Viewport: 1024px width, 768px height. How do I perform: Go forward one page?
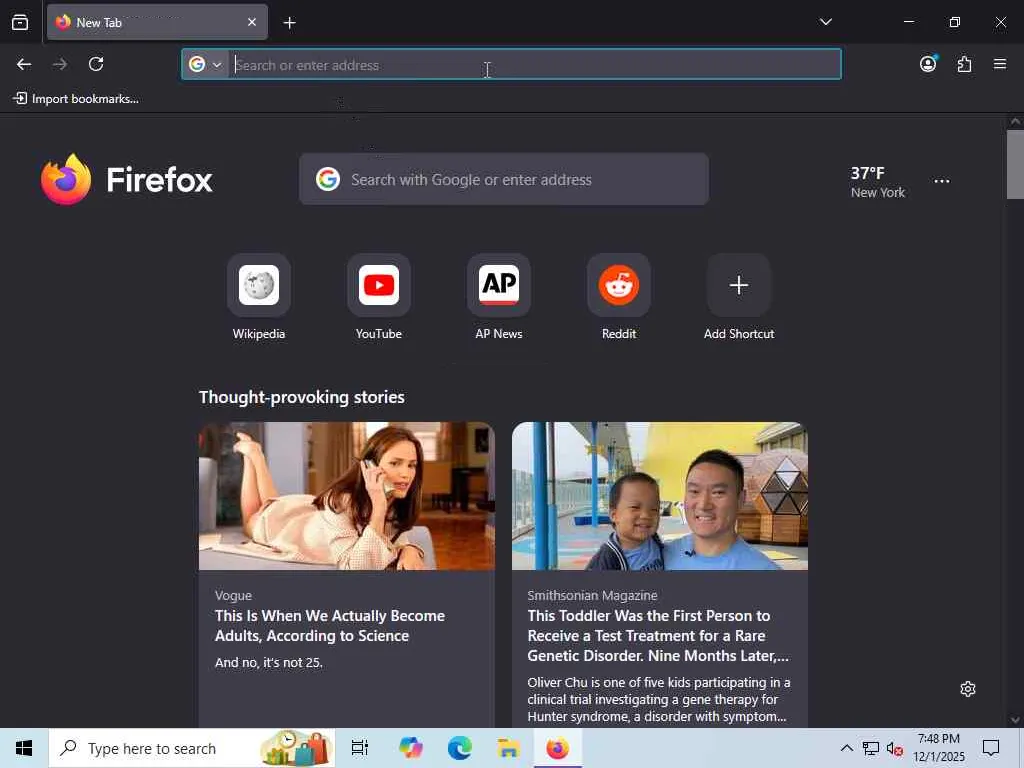tap(60, 64)
